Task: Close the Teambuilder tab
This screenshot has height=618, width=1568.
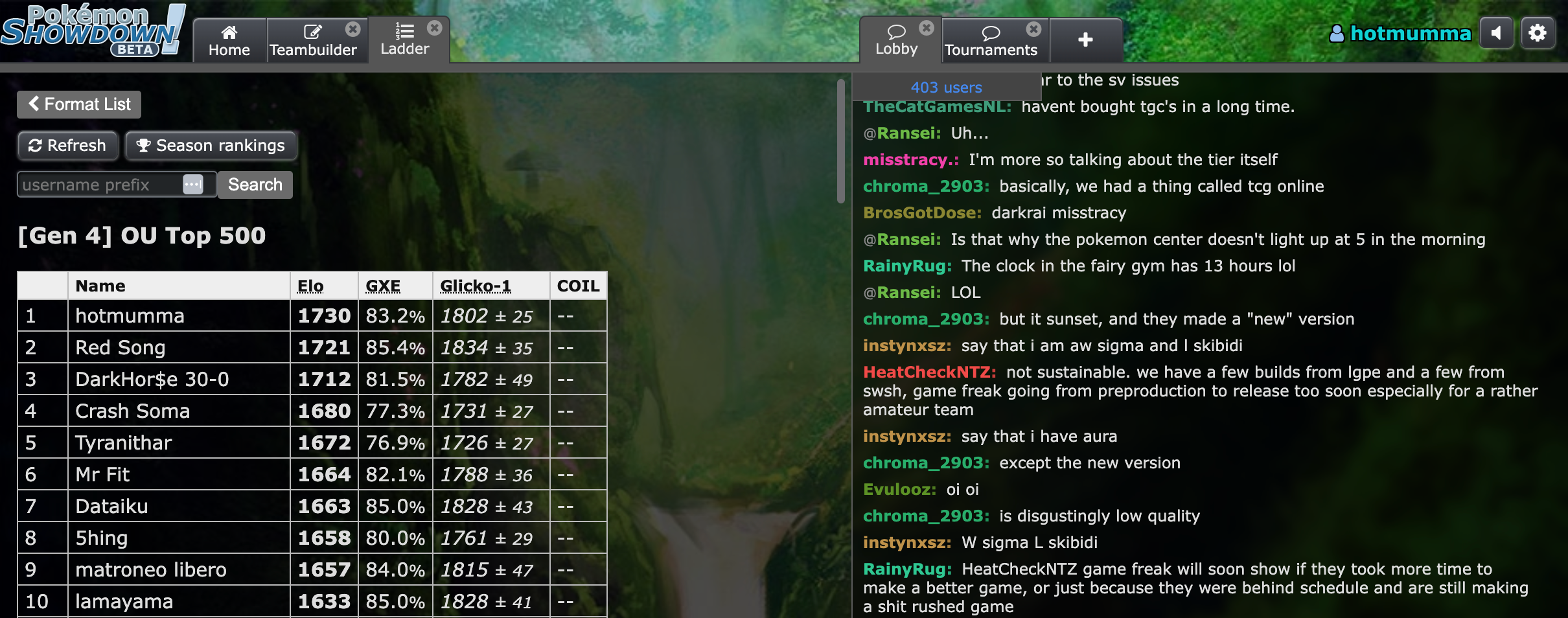Action: [x=353, y=29]
